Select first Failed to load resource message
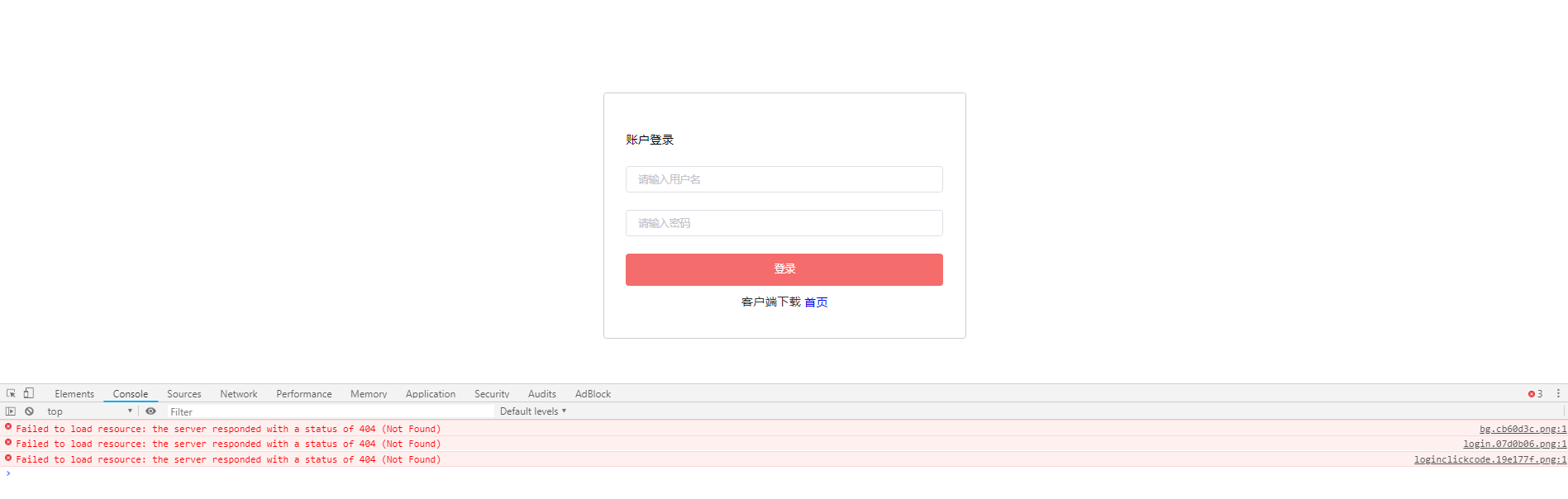The image size is (1568, 499). (x=228, y=429)
